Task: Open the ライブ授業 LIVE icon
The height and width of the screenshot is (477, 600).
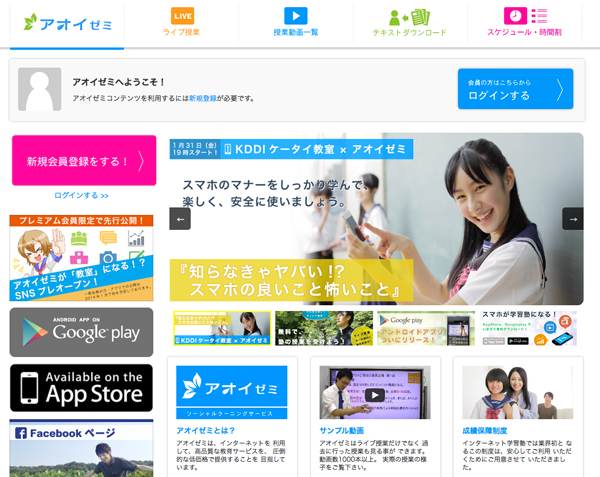Action: (182, 16)
